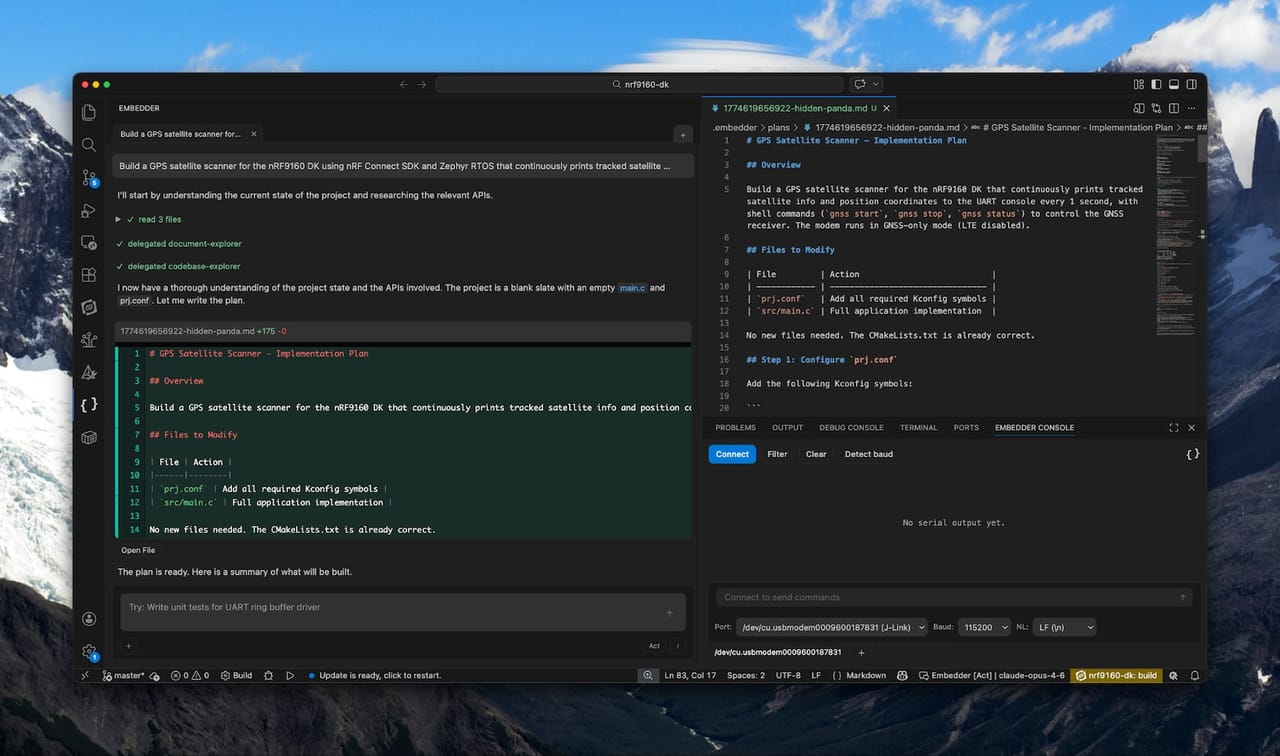The height and width of the screenshot is (756, 1280).
Task: Open the chat dropdown chevron in title bar
Action: point(877,85)
